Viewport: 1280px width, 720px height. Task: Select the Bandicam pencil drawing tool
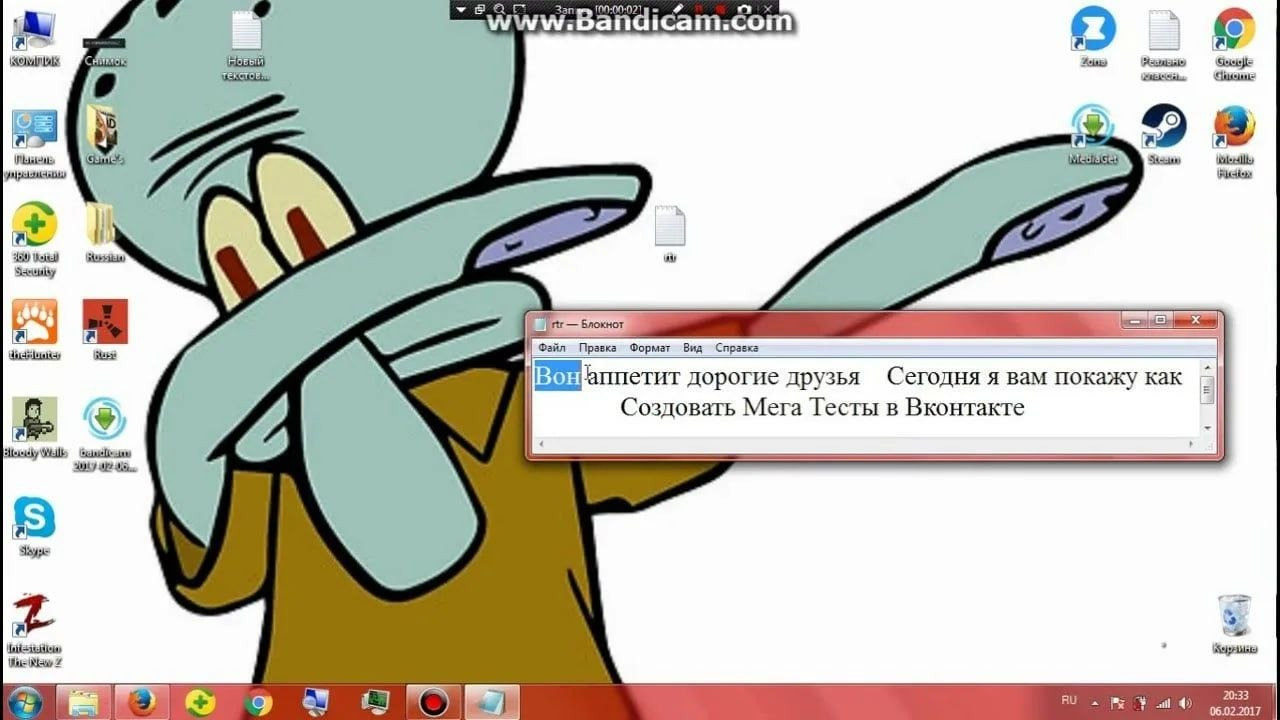coord(678,9)
